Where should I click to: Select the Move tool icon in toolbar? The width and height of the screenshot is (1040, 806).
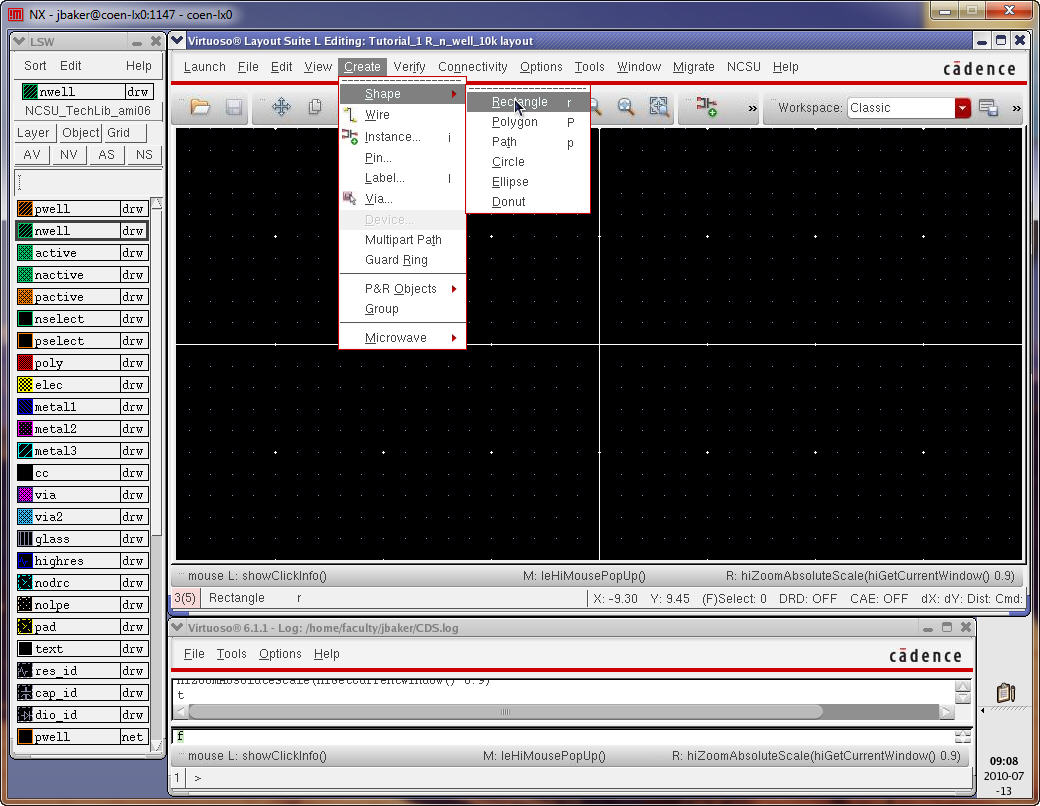(x=281, y=107)
